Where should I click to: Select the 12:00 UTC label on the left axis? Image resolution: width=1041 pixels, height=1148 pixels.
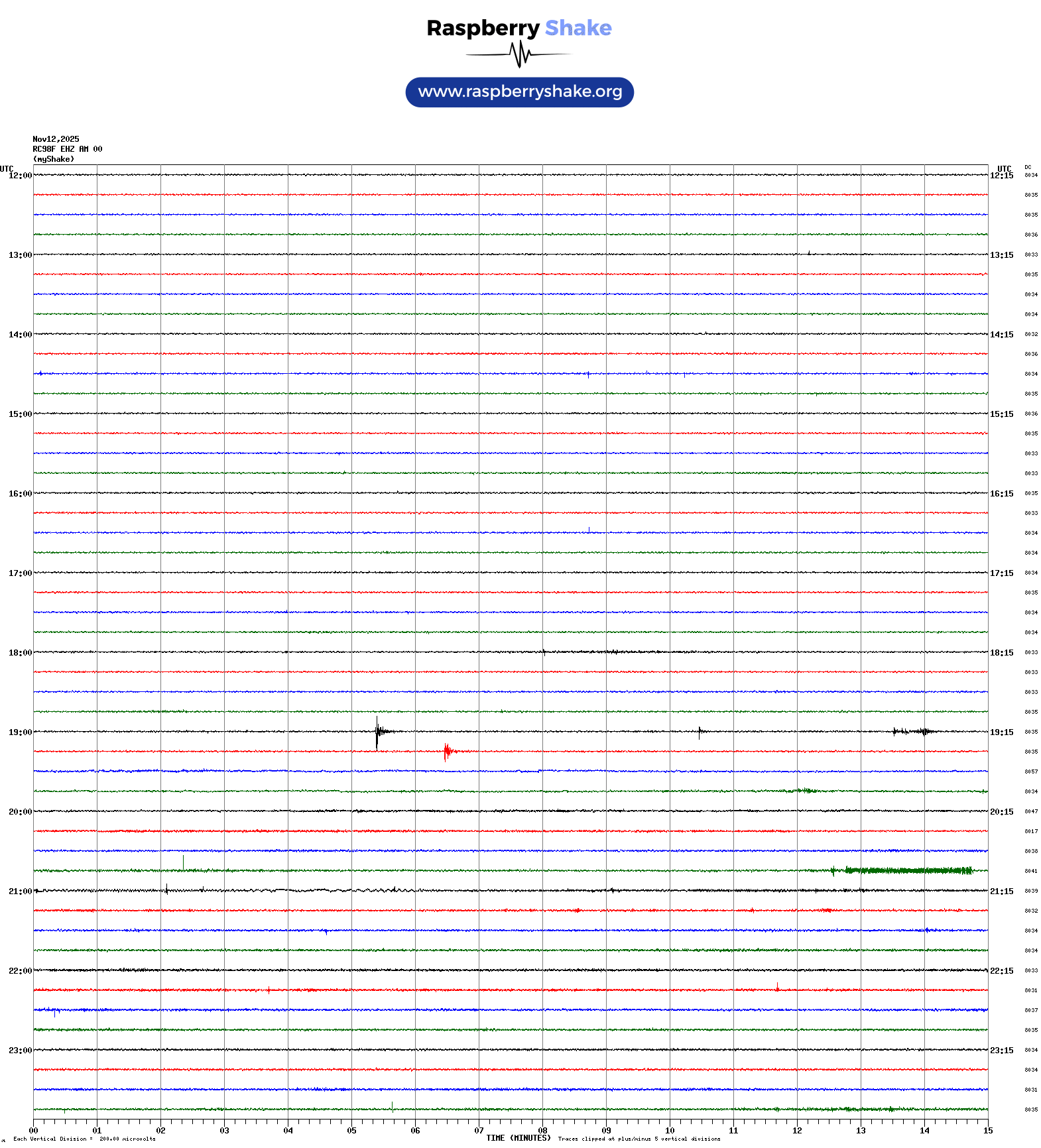click(x=20, y=176)
